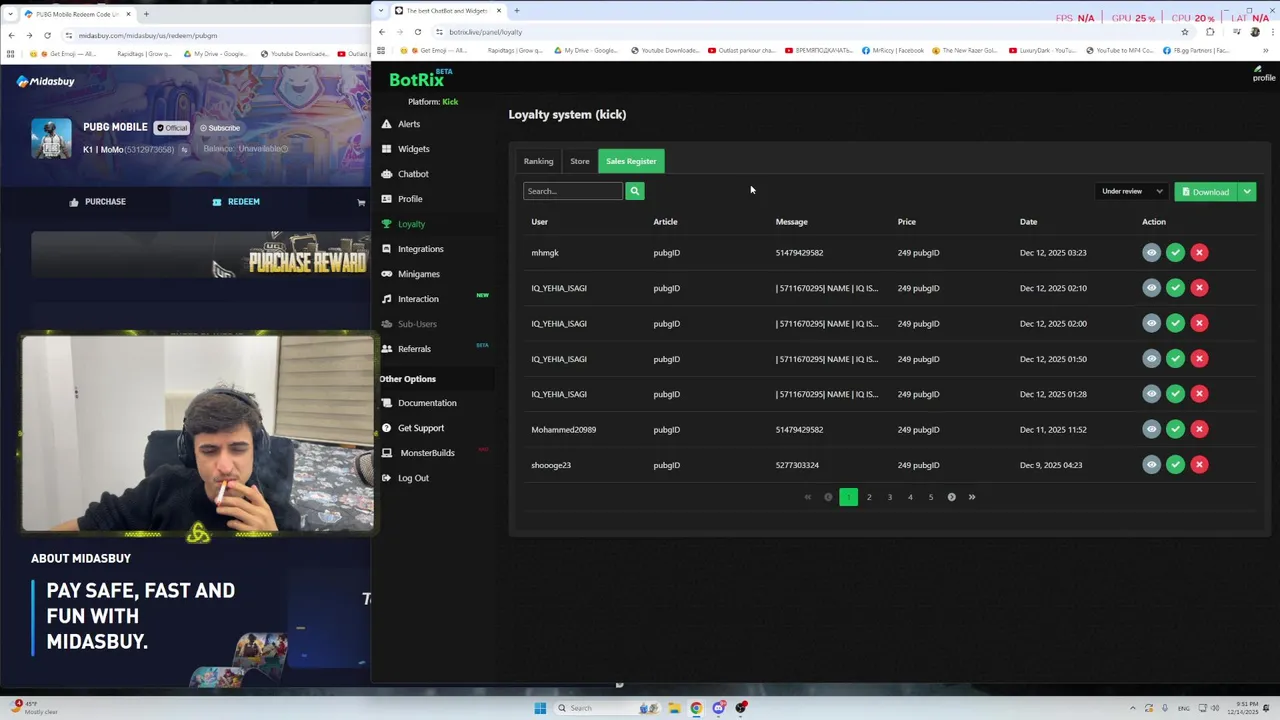1280x720 pixels.
Task: Open Windows Start menu
Action: pos(540,708)
